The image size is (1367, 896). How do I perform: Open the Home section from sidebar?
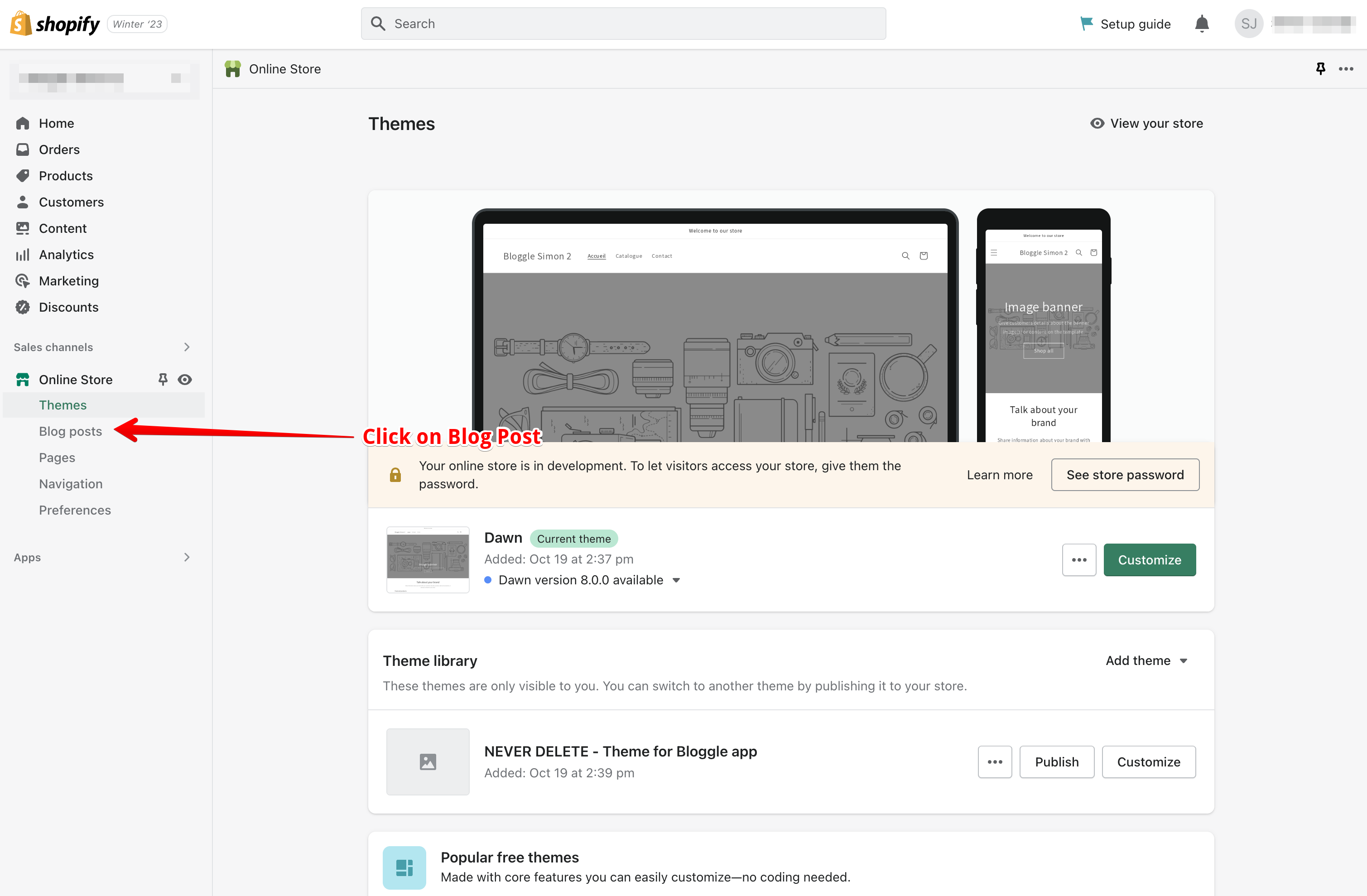coord(56,123)
